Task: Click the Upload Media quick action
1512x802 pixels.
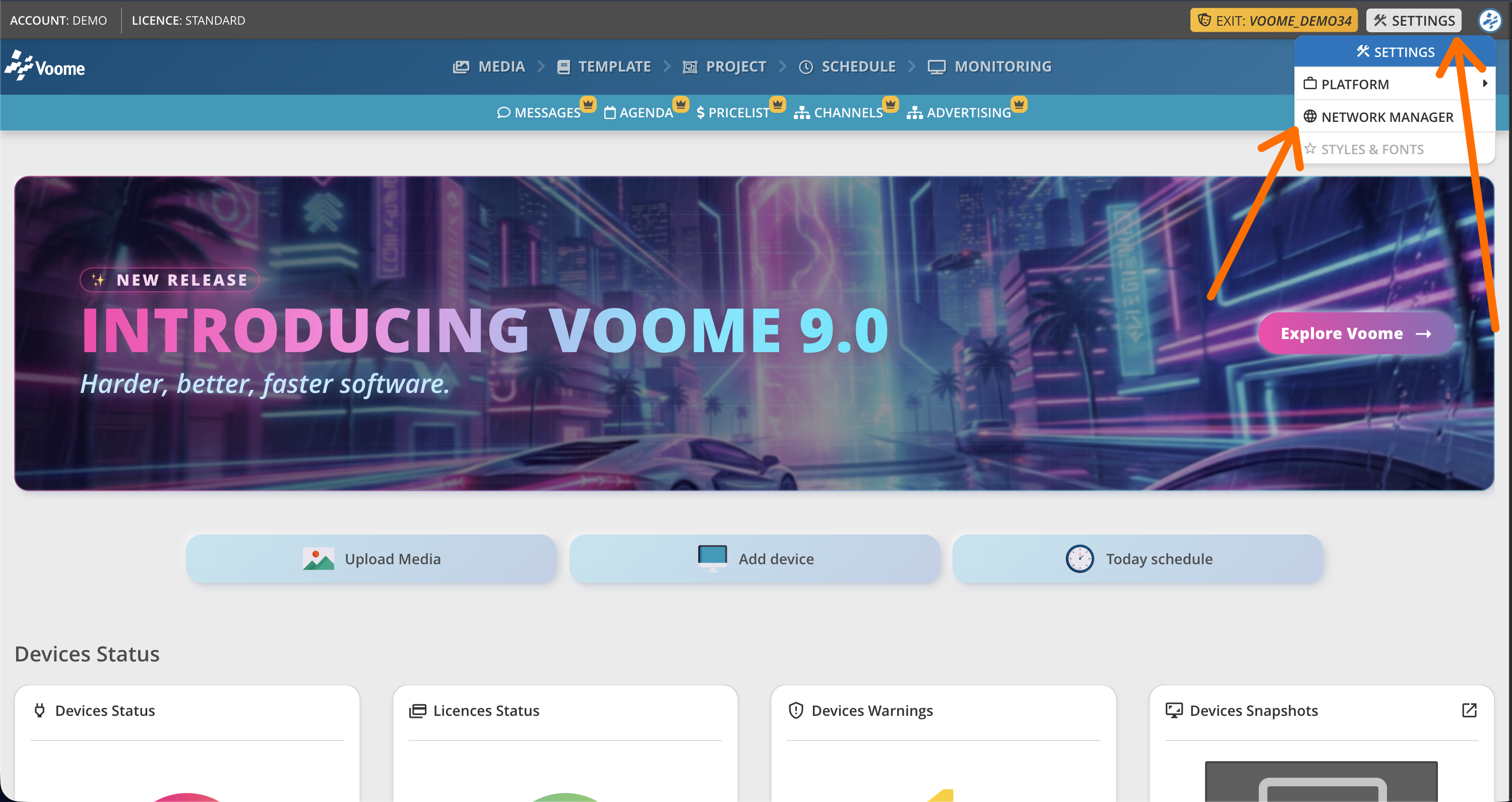Action: coord(371,559)
